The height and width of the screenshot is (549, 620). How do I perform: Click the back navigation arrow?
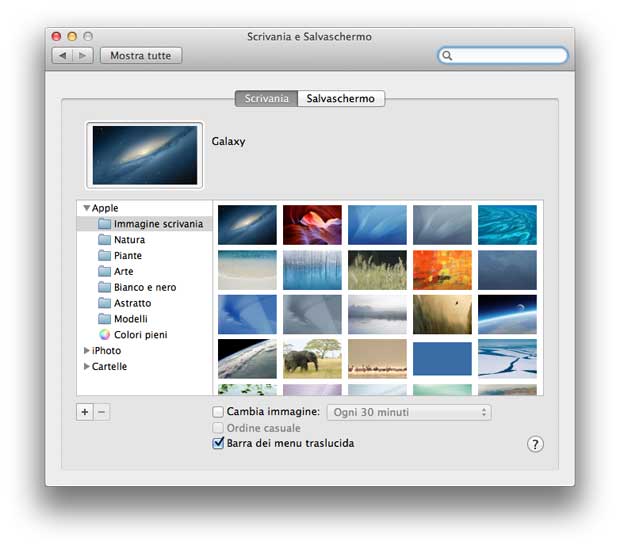coord(62,56)
